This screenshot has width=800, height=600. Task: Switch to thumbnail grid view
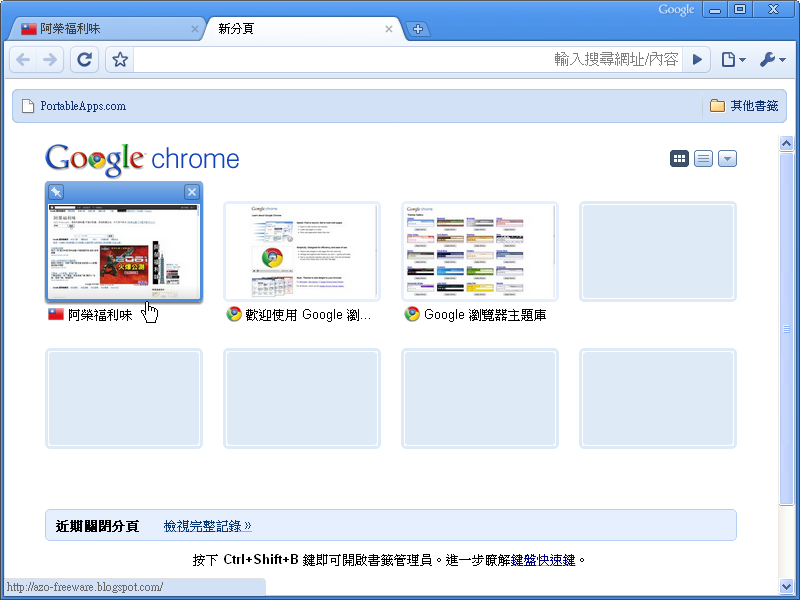679,159
